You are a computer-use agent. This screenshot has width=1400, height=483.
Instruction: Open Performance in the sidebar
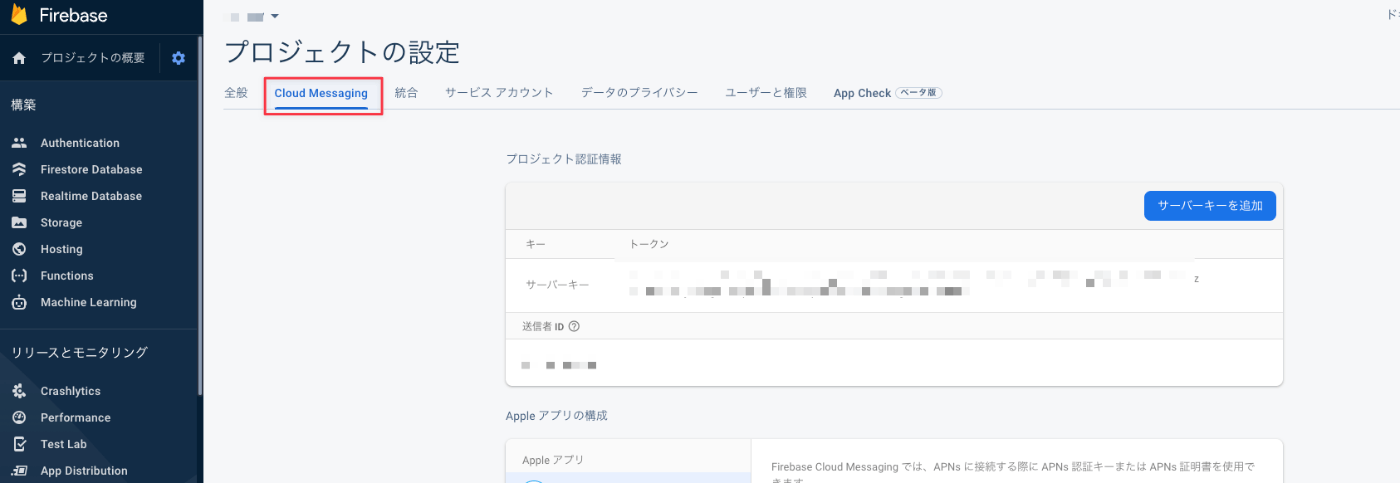tap(75, 418)
